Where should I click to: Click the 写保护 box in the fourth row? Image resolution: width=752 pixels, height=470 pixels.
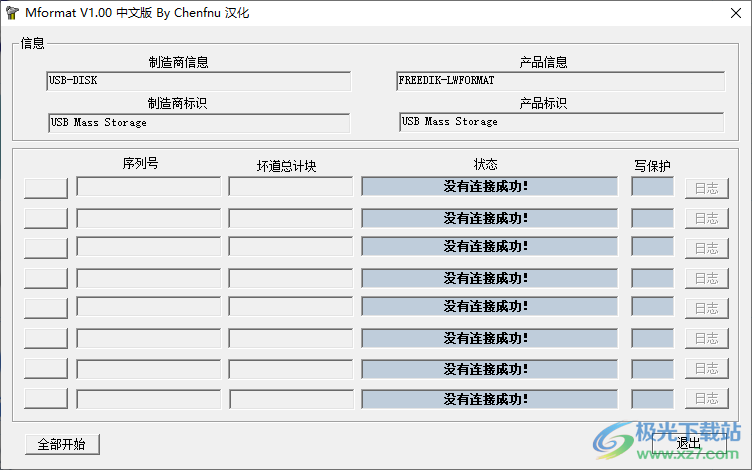tap(653, 278)
